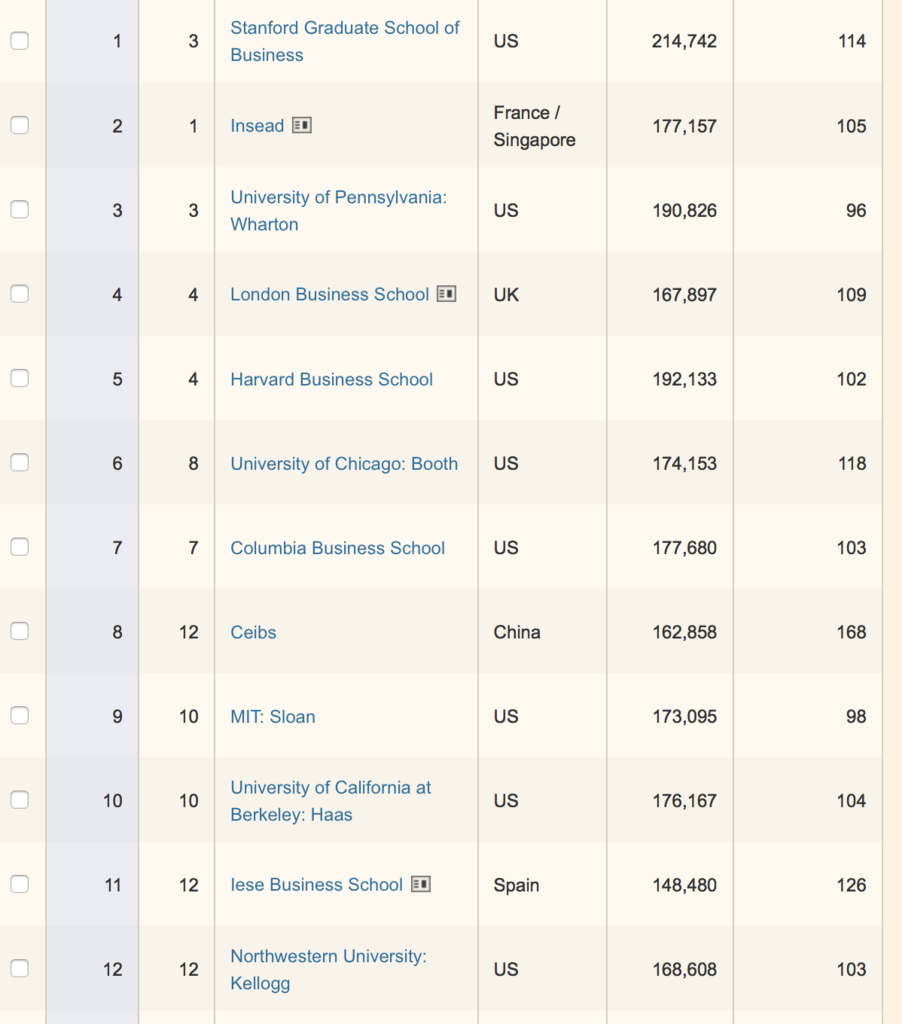Open the Insead school link
The height and width of the screenshot is (1024, 902).
tap(257, 125)
